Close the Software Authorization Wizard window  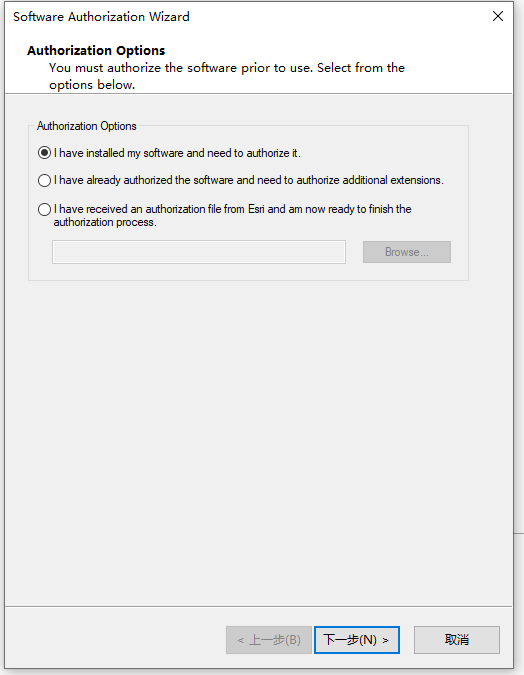click(498, 16)
